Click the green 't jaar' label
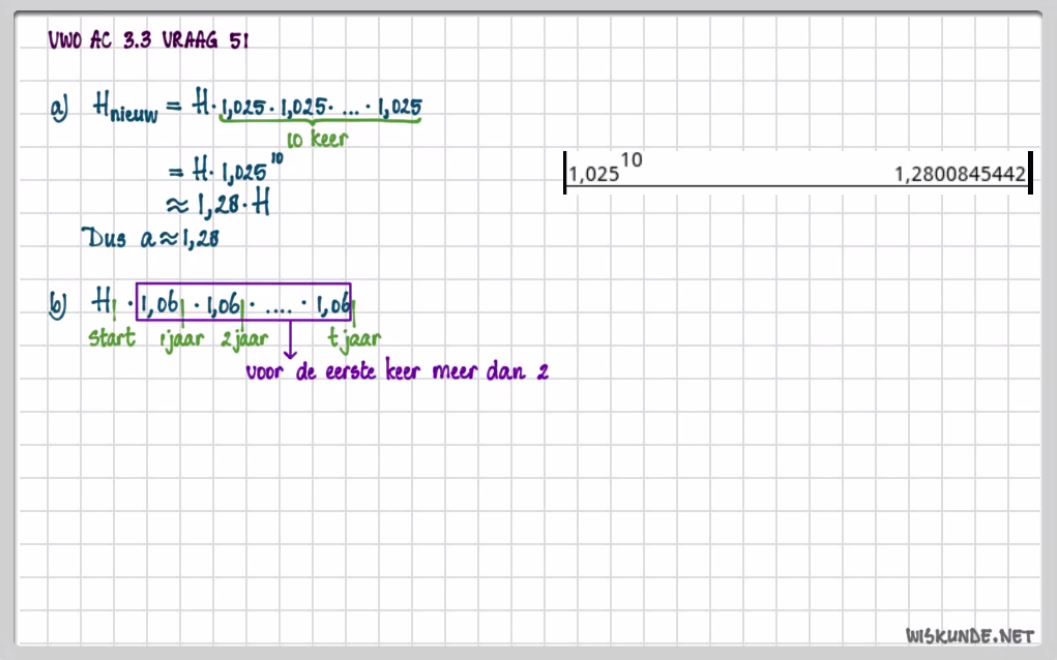The width and height of the screenshot is (1057, 660). 354,338
